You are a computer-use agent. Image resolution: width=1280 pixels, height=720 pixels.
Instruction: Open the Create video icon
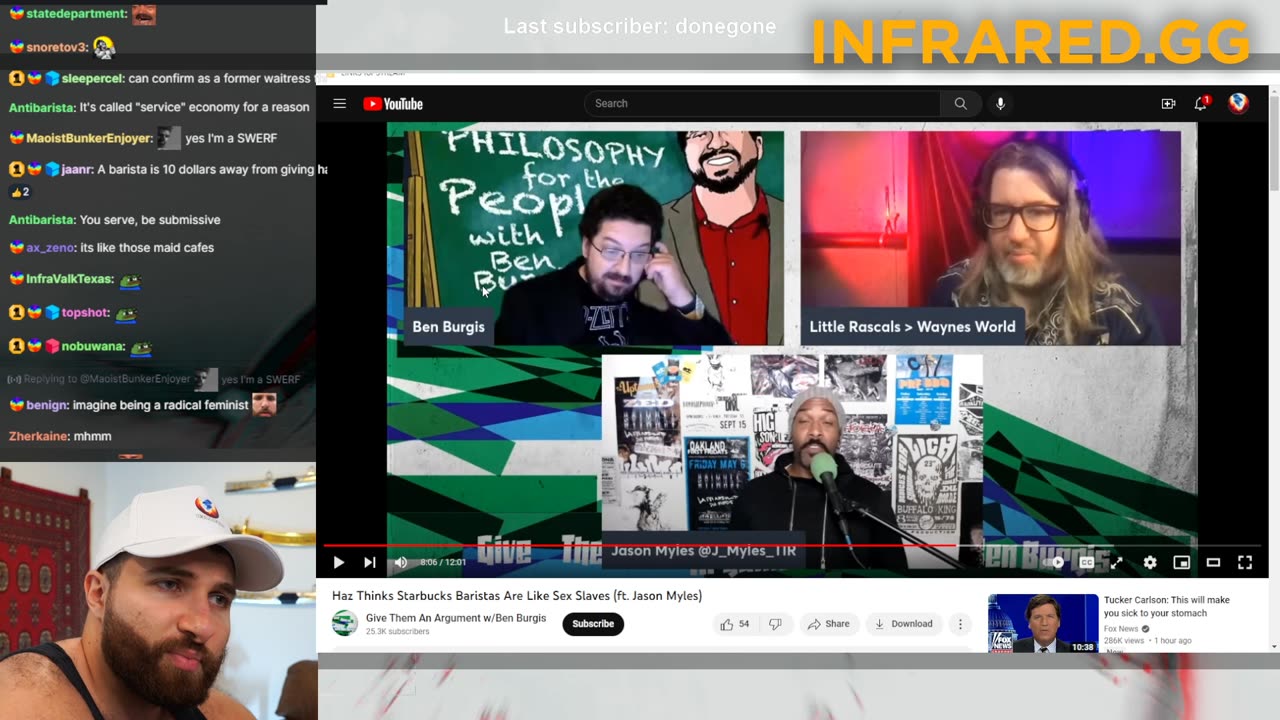(1168, 103)
